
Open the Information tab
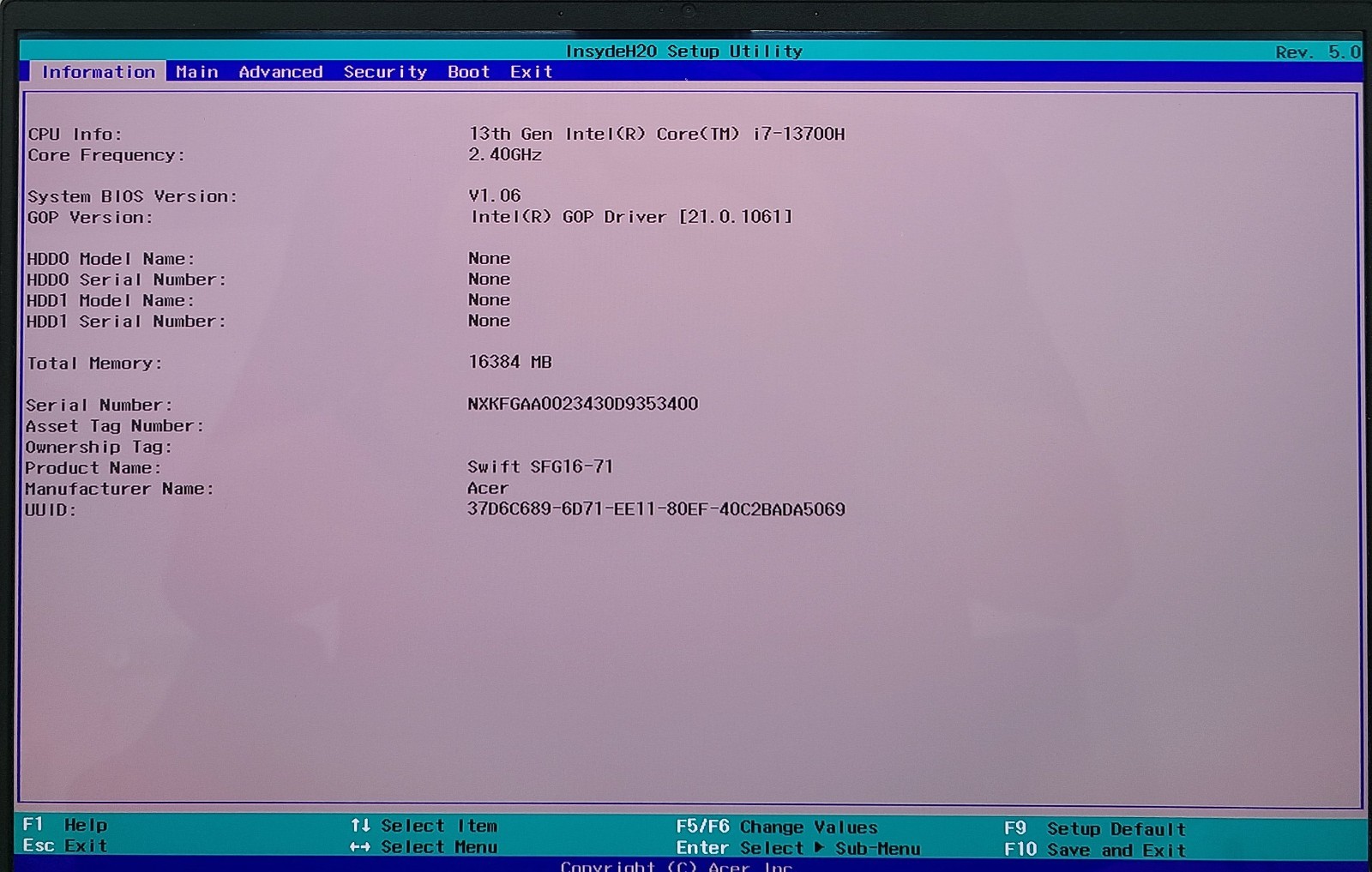98,72
